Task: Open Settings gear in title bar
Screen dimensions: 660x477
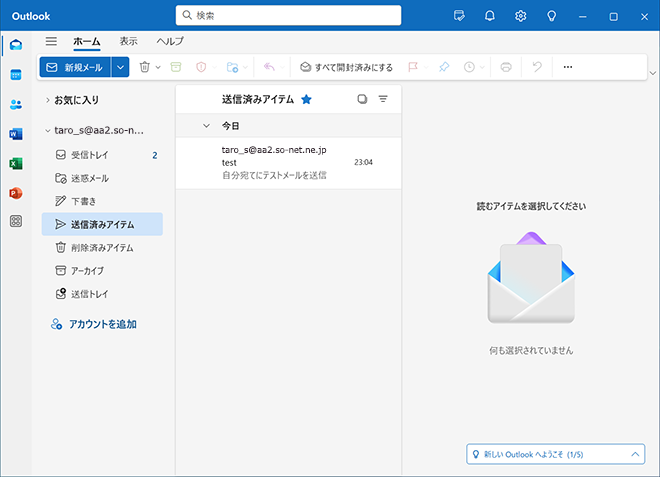Action: [521, 16]
